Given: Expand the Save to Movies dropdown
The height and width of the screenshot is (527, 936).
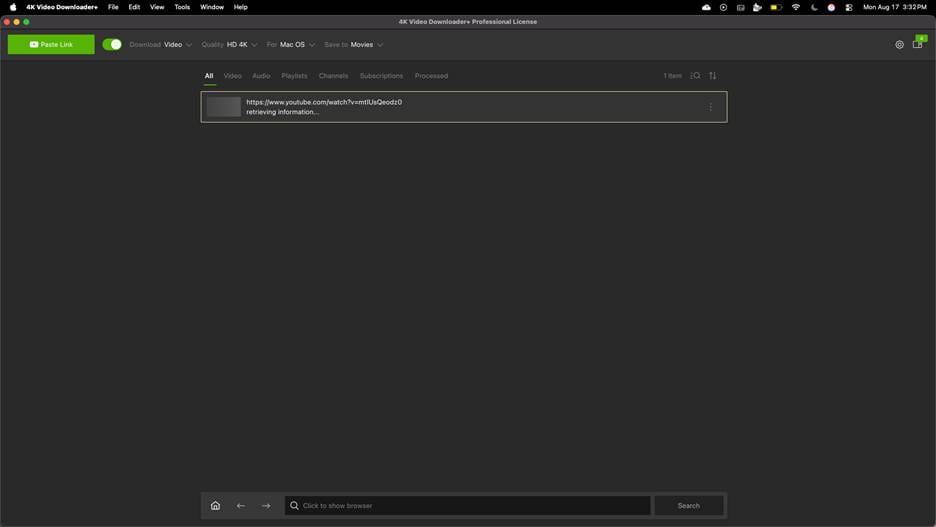Looking at the screenshot, I should pyautogui.click(x=353, y=45).
